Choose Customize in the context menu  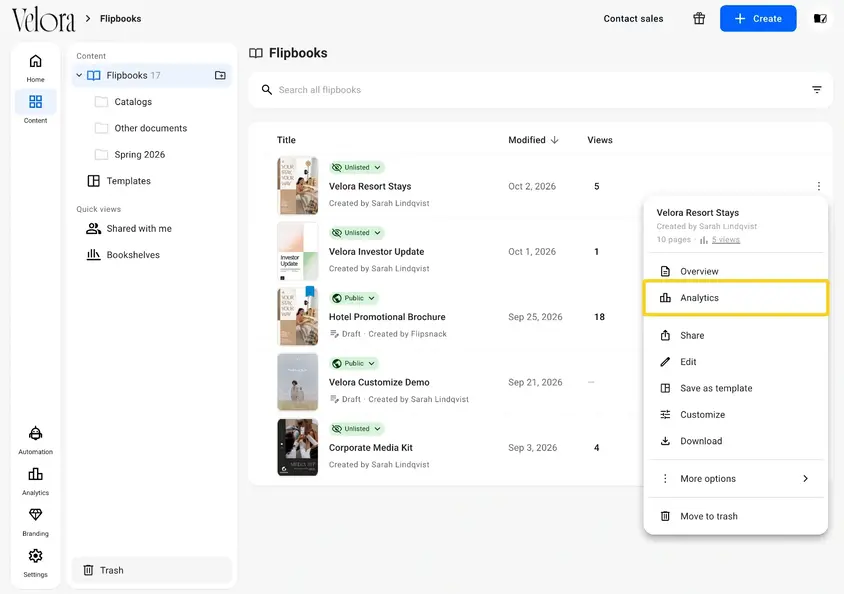[735, 414]
